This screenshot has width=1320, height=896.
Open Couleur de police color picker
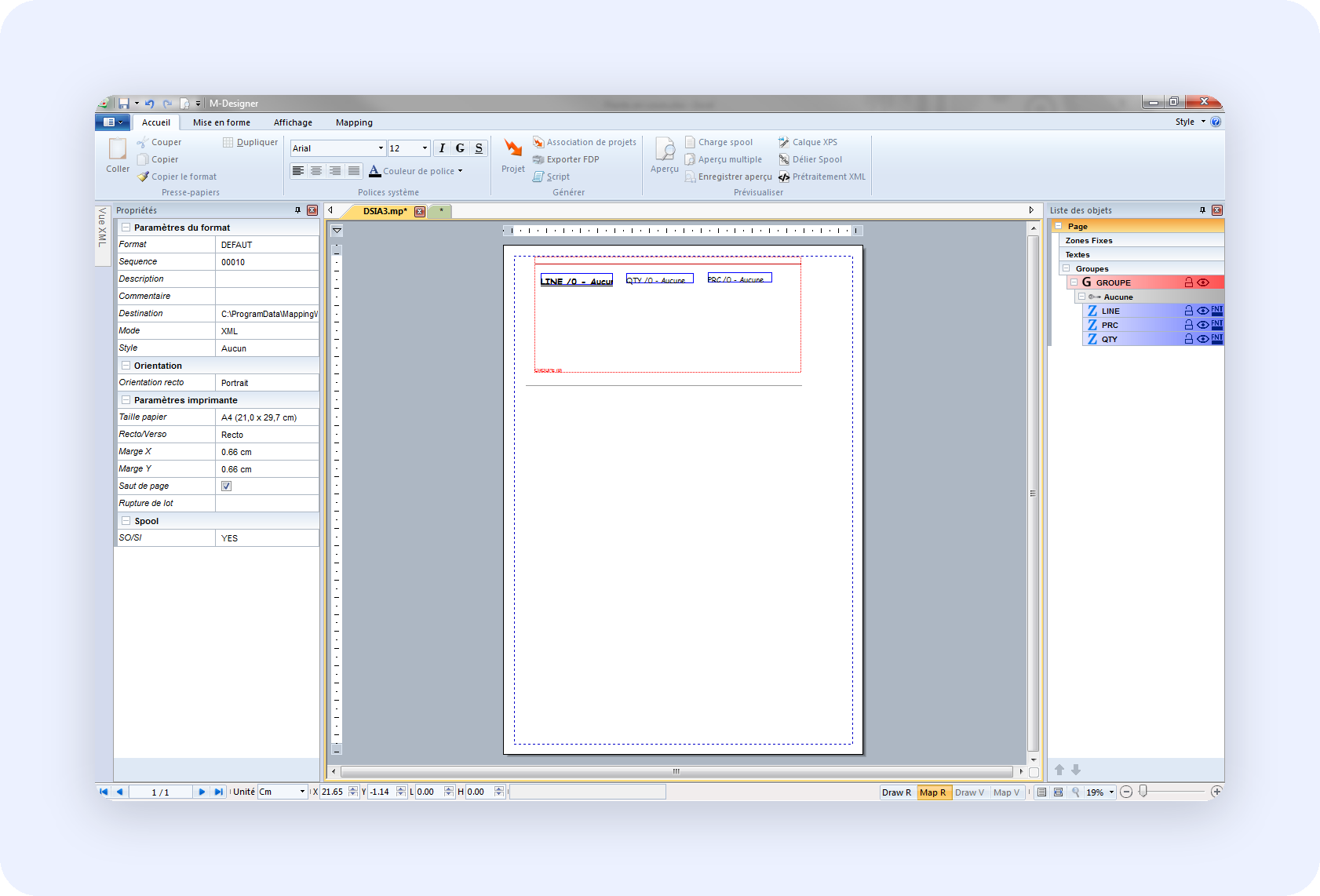(x=416, y=170)
